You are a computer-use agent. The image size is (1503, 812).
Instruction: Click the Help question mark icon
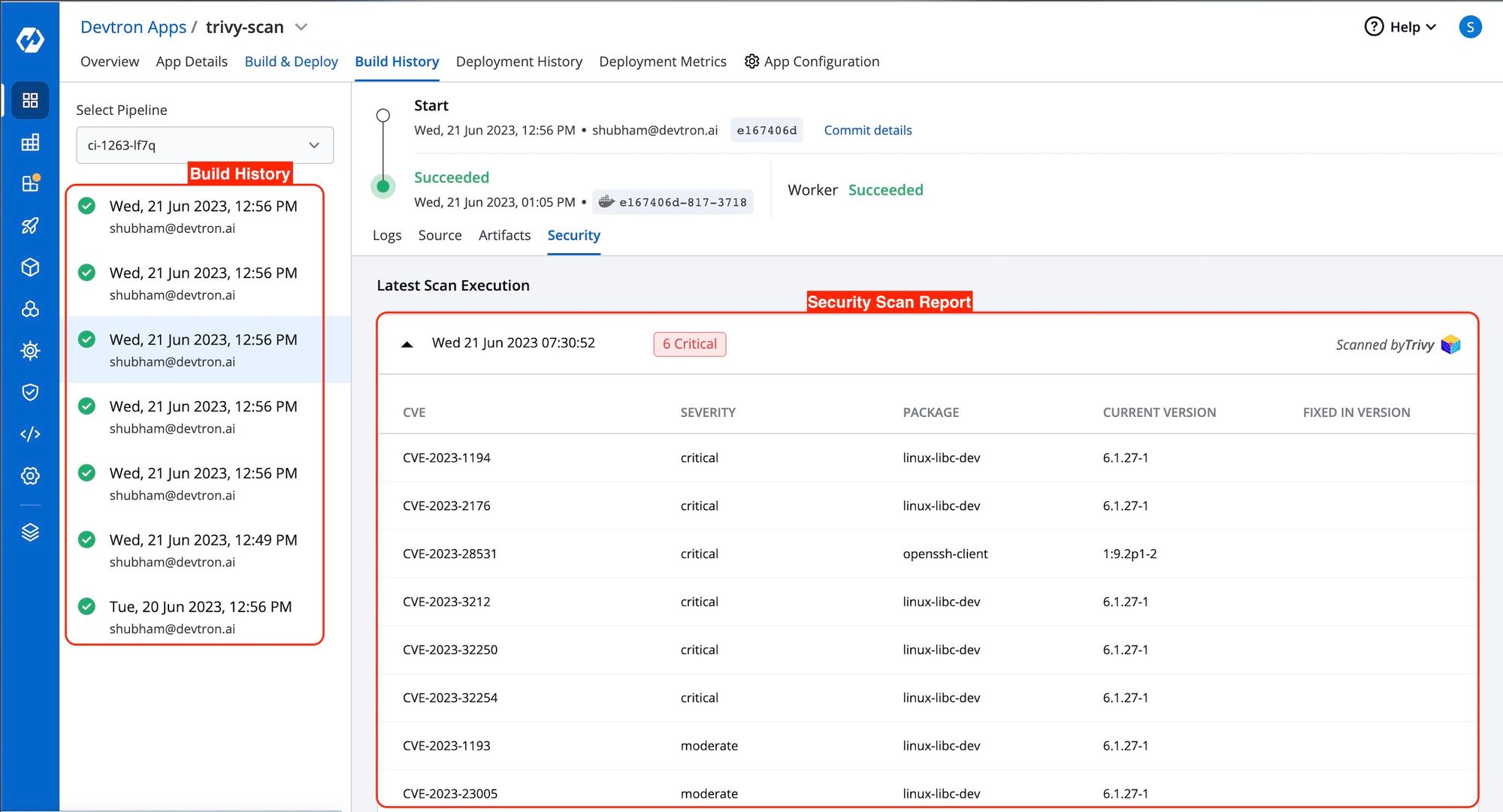point(1374,27)
